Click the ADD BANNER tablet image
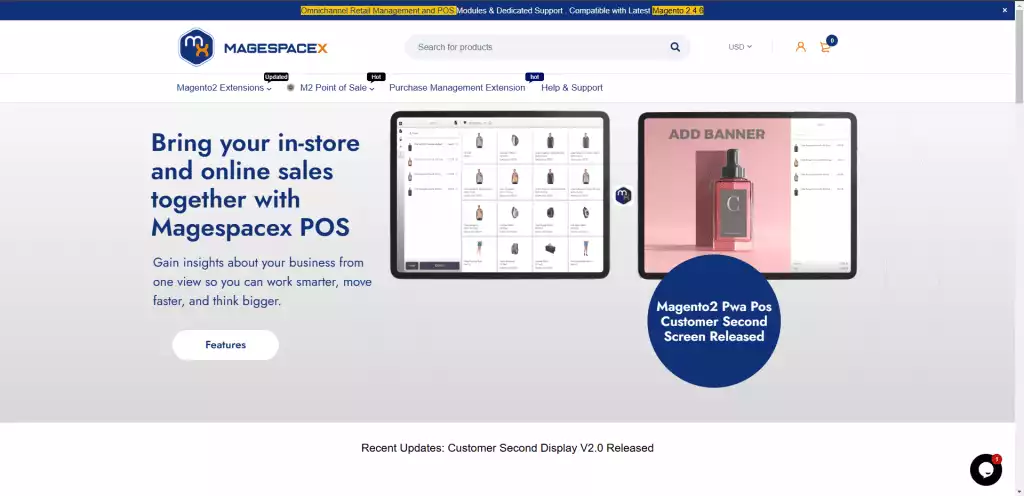 coord(747,194)
